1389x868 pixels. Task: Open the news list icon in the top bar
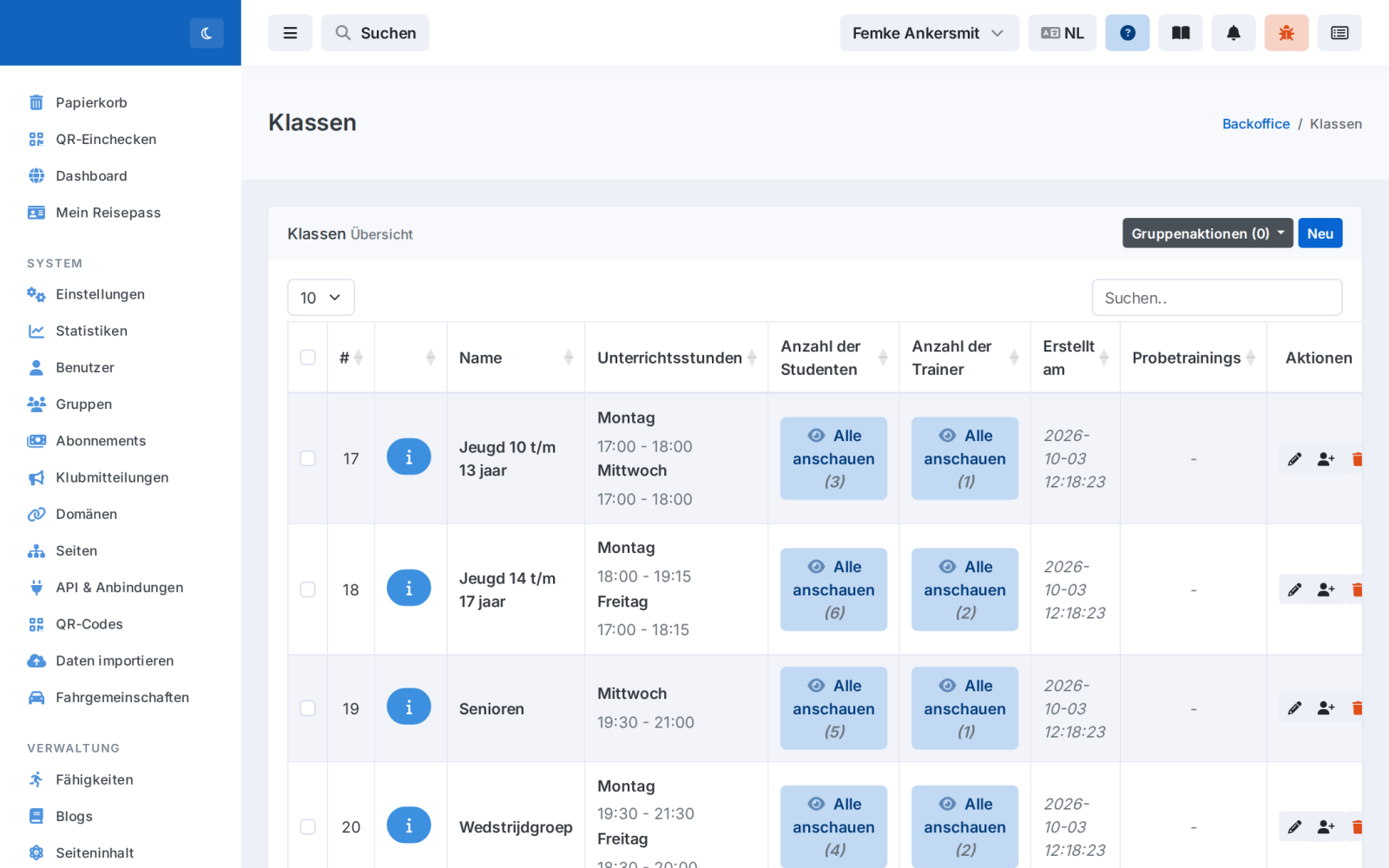click(1340, 33)
